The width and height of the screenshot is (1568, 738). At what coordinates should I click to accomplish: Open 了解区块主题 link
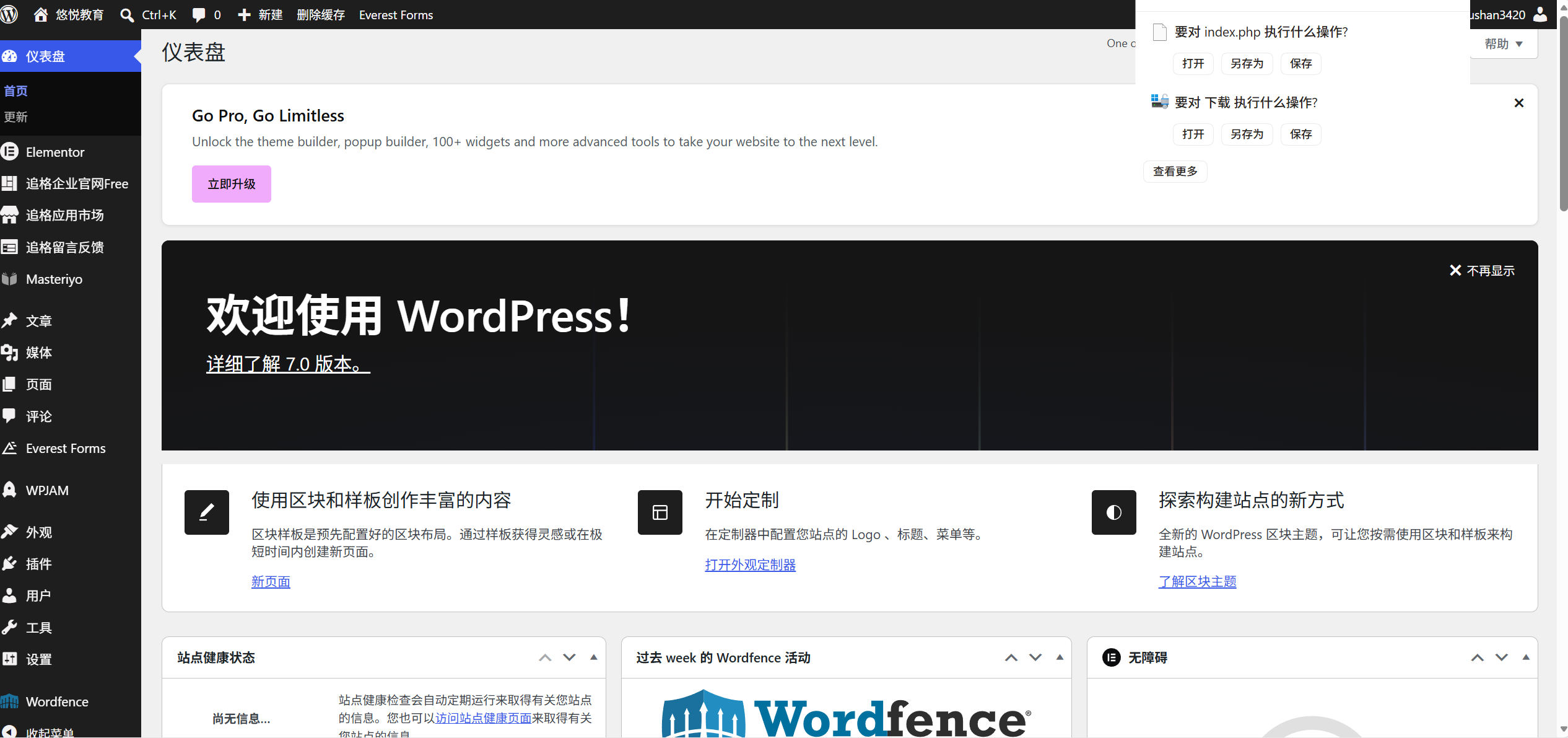(1197, 582)
